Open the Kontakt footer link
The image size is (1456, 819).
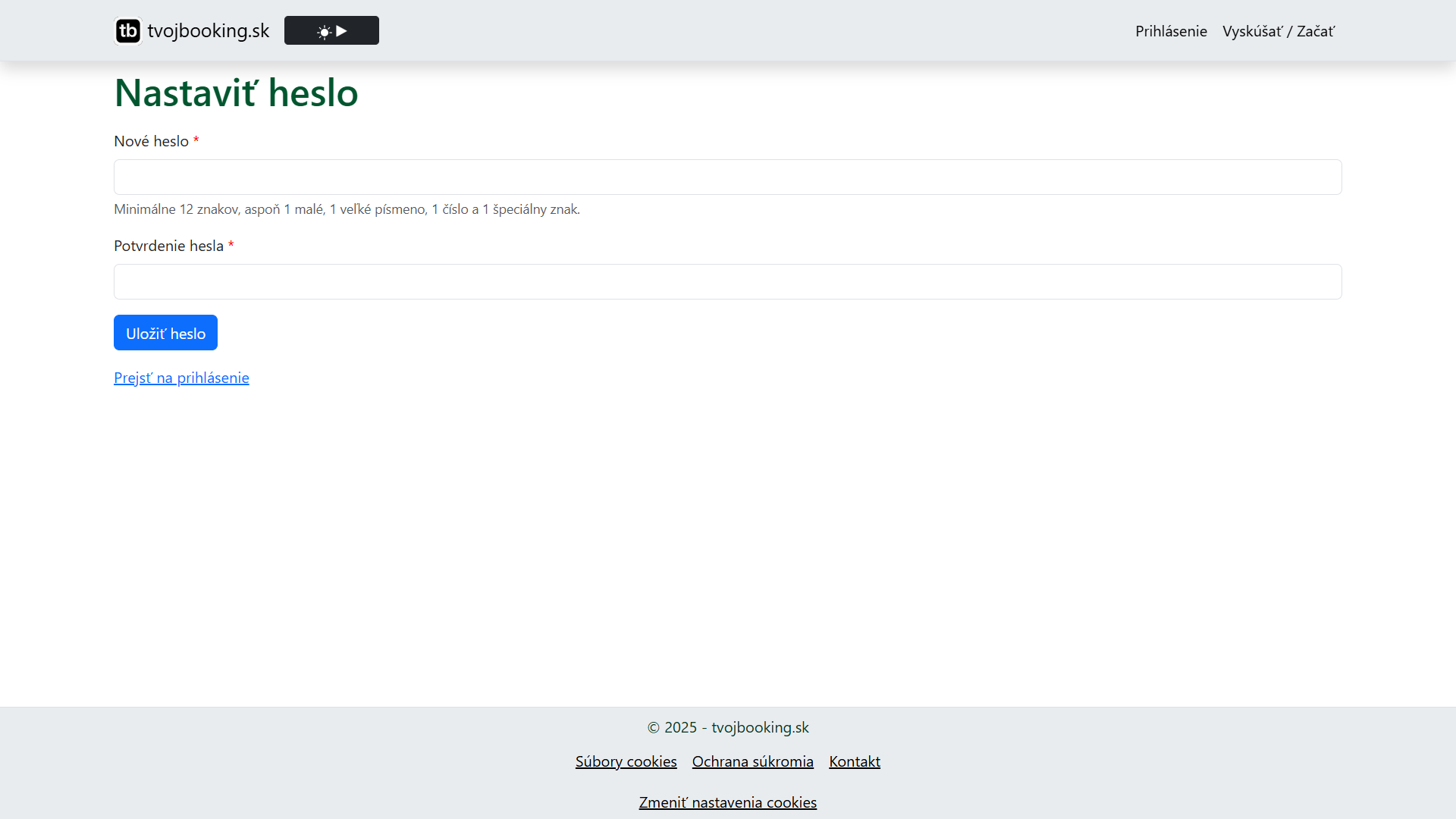click(854, 761)
